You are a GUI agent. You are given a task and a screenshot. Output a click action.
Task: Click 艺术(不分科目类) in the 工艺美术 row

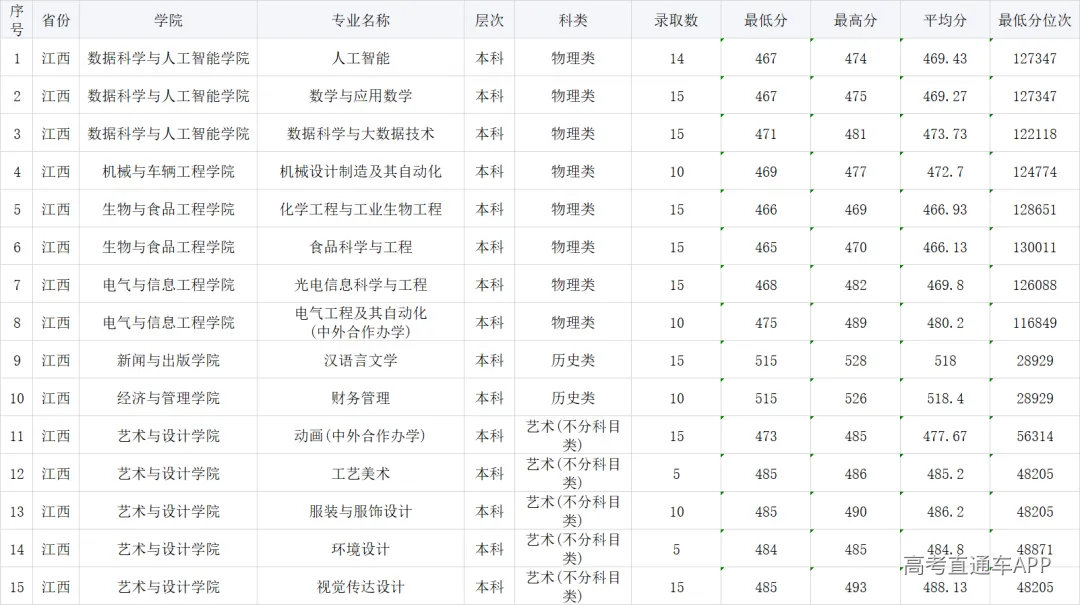(573, 473)
